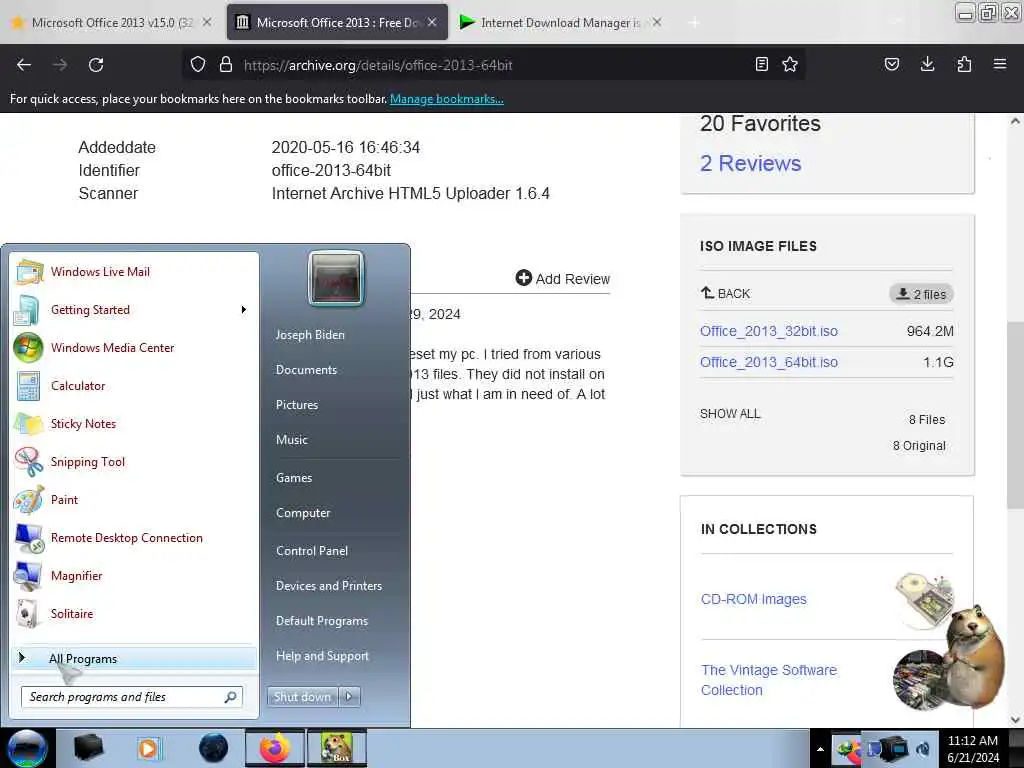The width and height of the screenshot is (1024, 768).
Task: Open Games in Start menu
Action: point(294,478)
